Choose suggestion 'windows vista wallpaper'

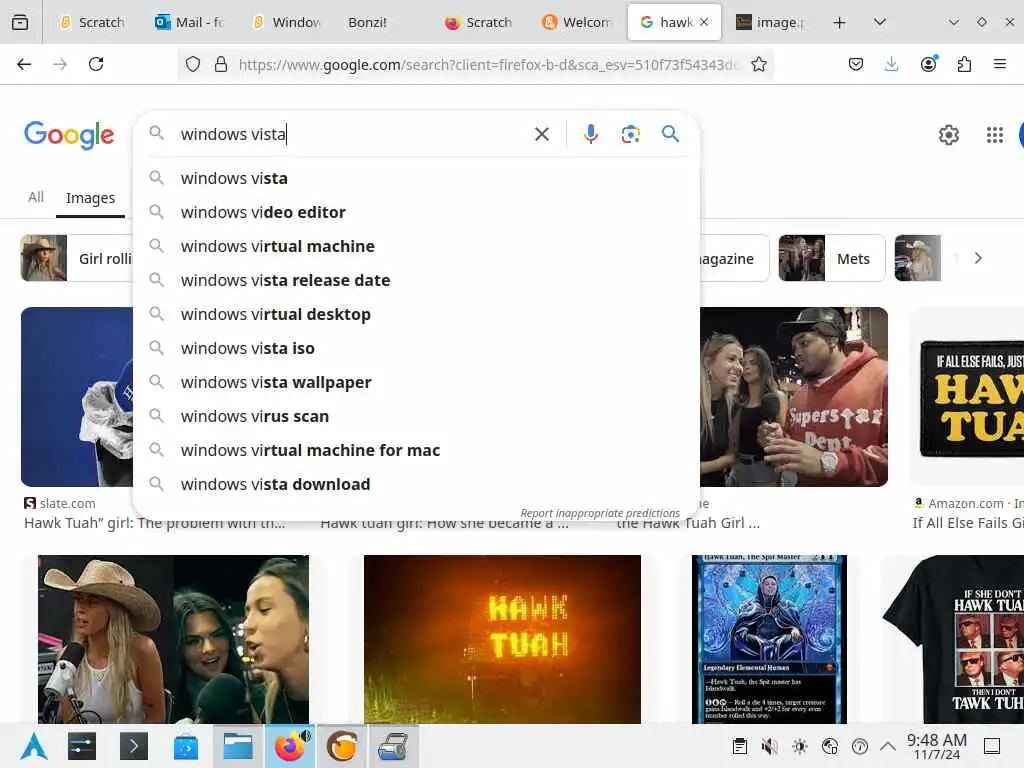(418, 382)
